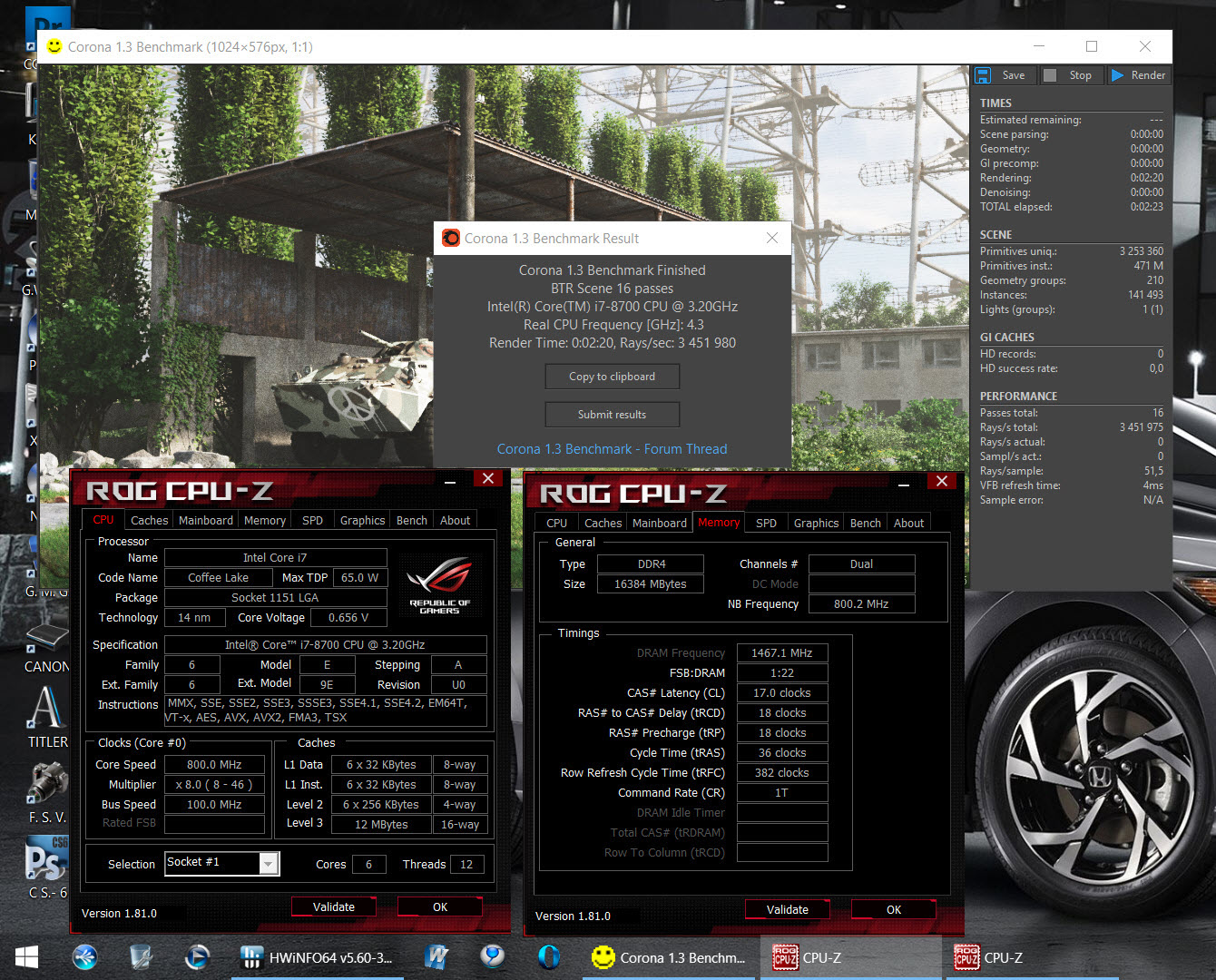Select SPD tab in left CPU-Z window
The height and width of the screenshot is (980, 1216).
pyautogui.click(x=312, y=520)
